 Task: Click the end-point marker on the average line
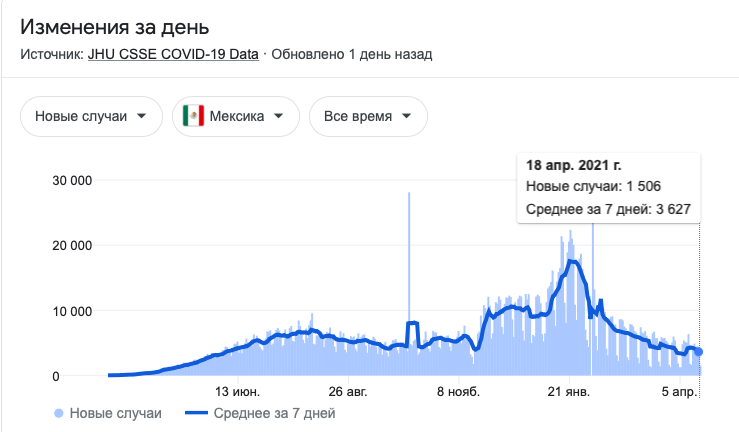699,352
